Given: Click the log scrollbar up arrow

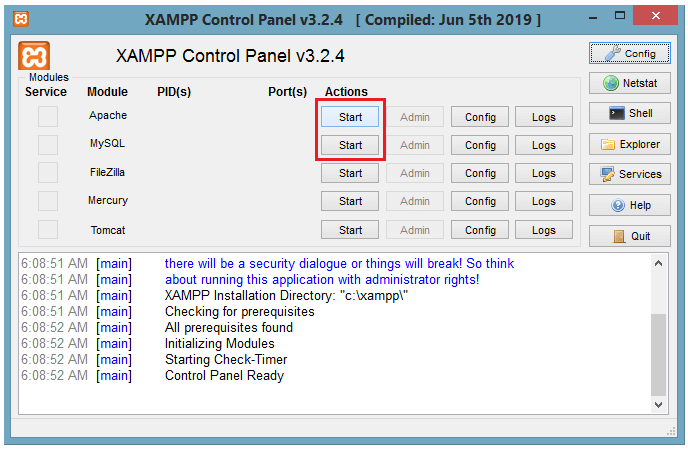Looking at the screenshot, I should coord(658,263).
